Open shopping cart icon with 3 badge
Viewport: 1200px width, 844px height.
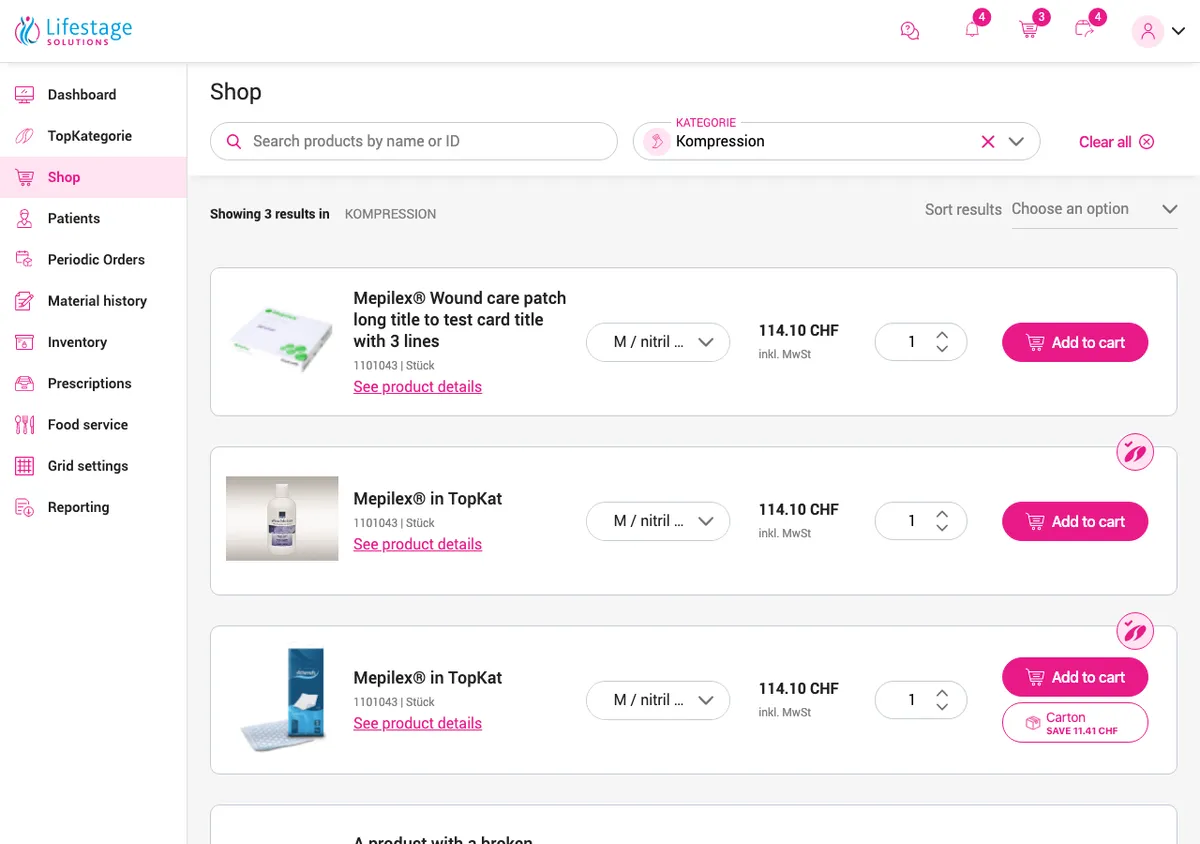click(x=1028, y=30)
